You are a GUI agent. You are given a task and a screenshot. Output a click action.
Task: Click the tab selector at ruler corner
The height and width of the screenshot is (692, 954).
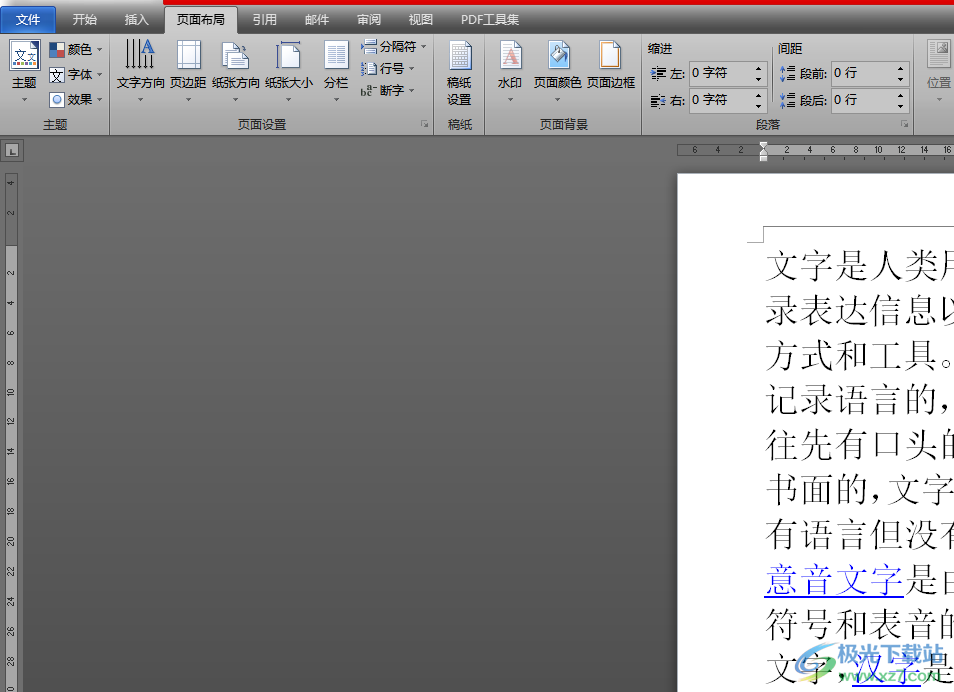[x=12, y=151]
